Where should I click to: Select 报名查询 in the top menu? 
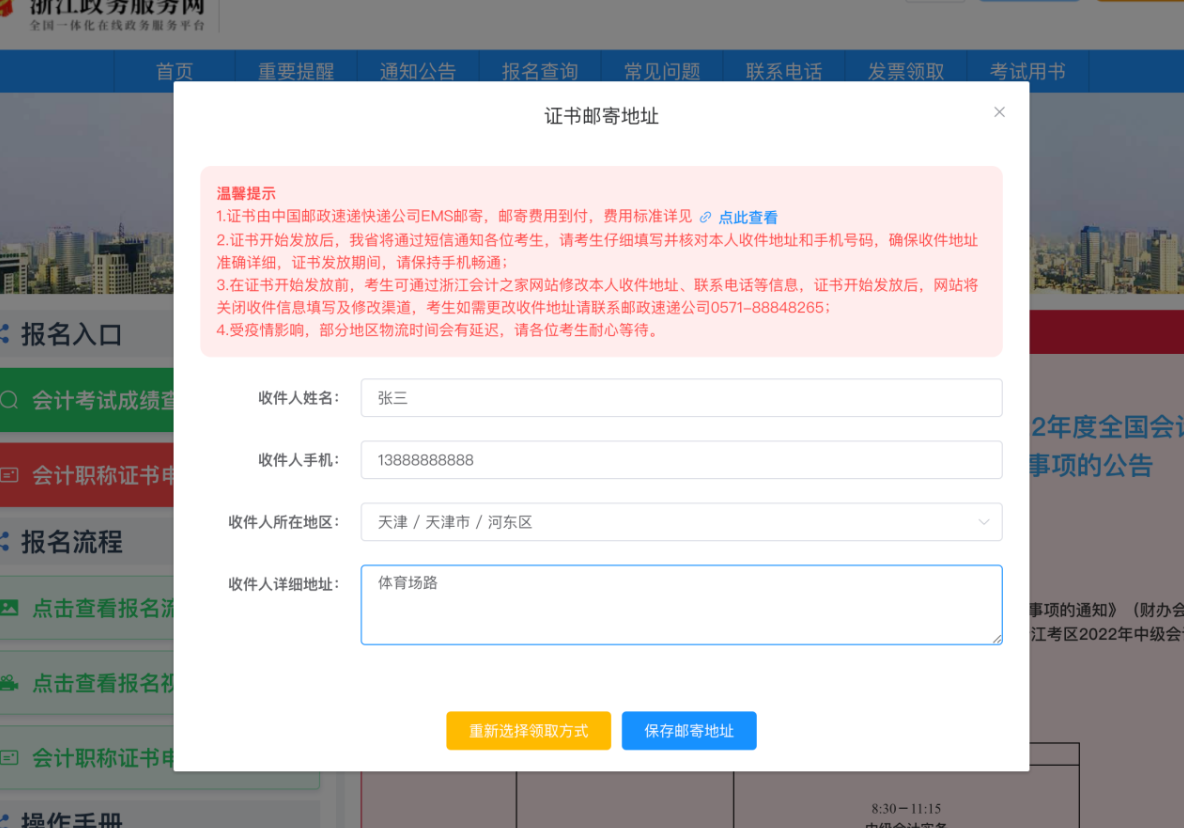click(540, 72)
